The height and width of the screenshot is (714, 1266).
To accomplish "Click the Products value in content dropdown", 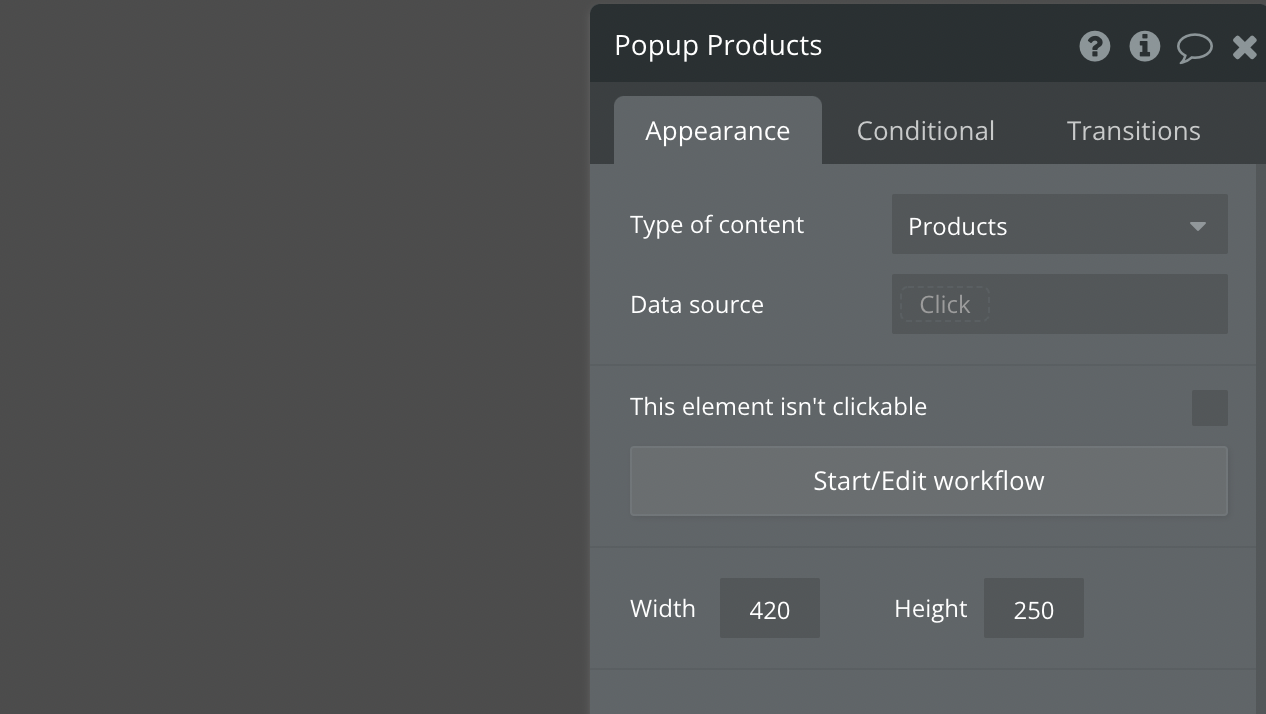I will (x=956, y=226).
